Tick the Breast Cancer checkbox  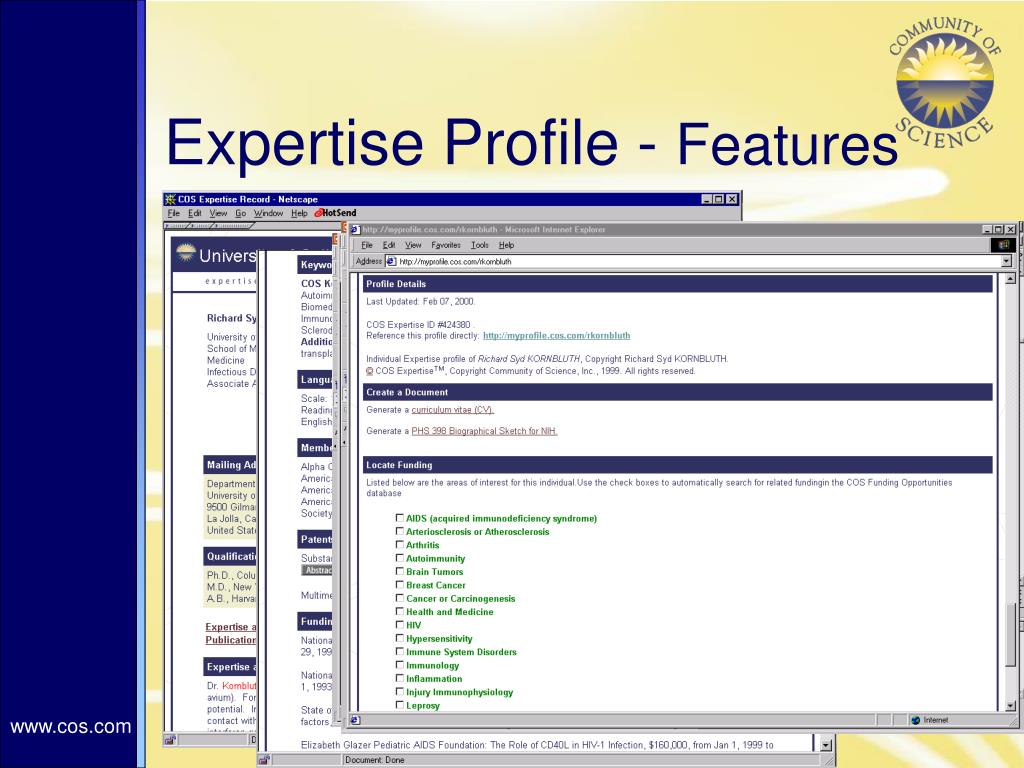tap(400, 584)
